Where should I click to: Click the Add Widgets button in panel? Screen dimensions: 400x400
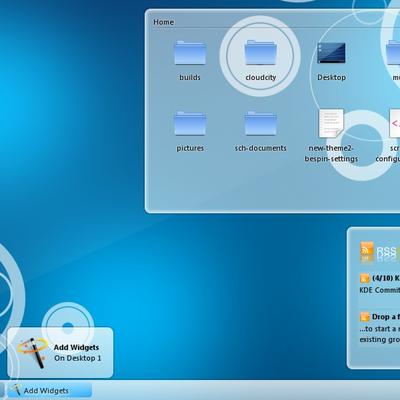[x=49, y=390]
